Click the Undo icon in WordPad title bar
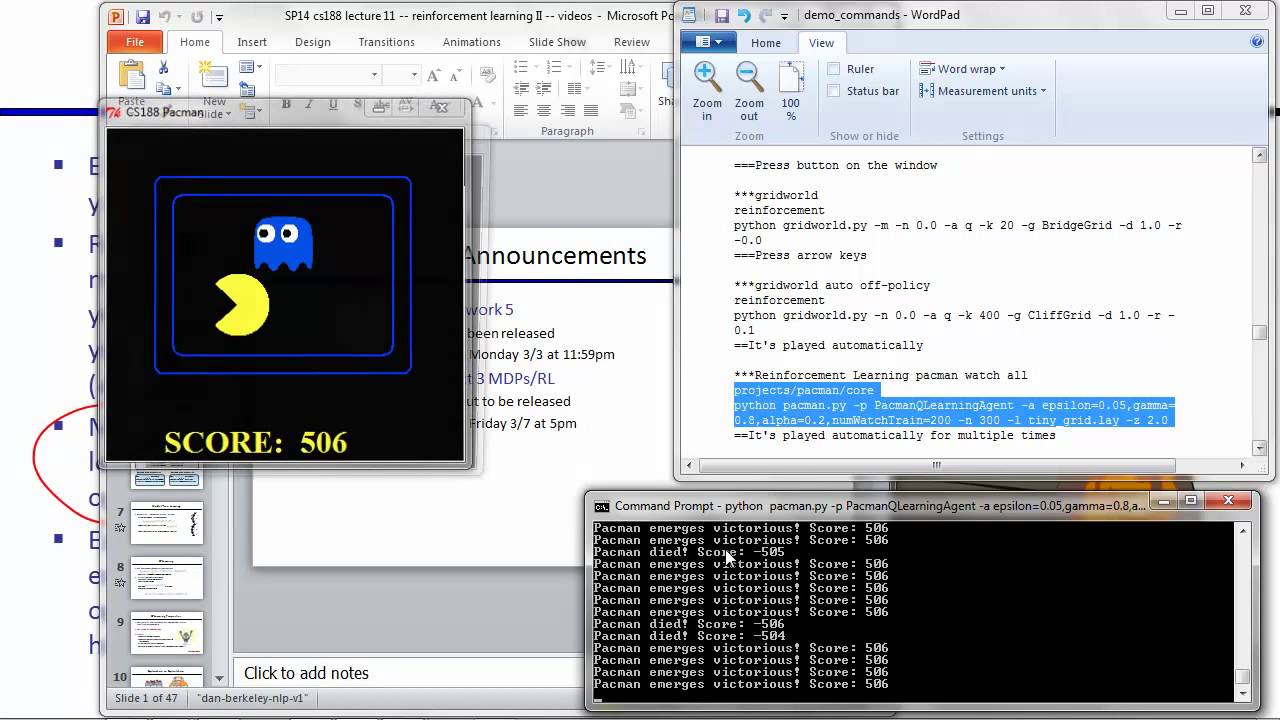 point(743,15)
